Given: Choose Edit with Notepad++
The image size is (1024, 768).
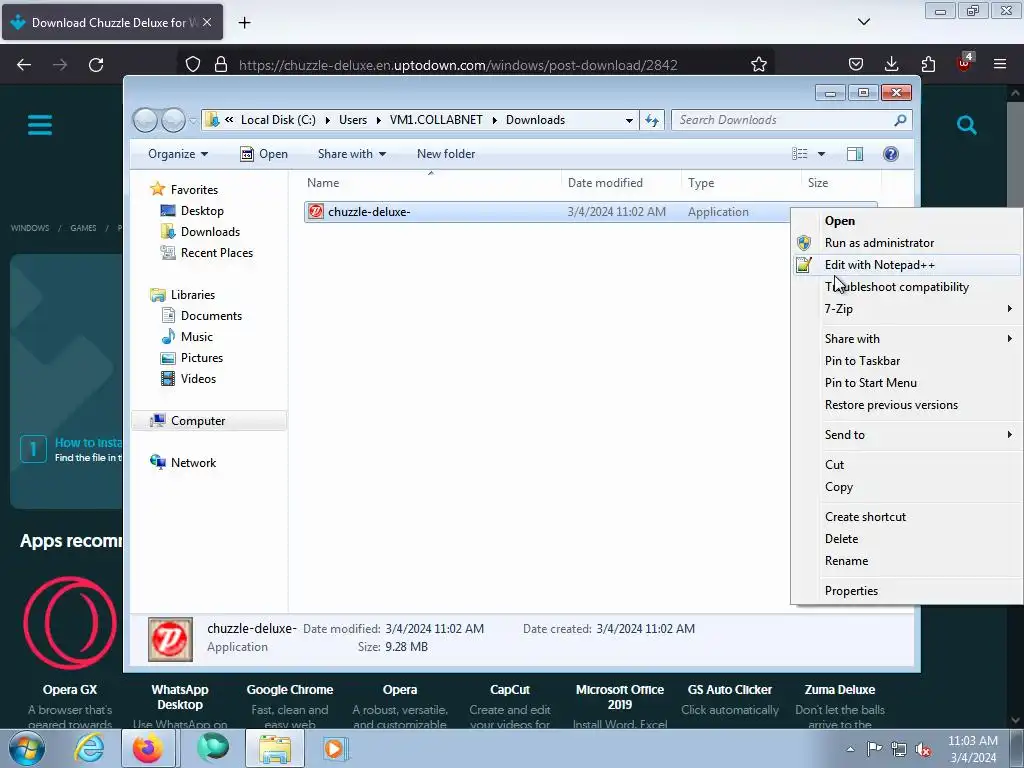Looking at the screenshot, I should click(907, 265).
